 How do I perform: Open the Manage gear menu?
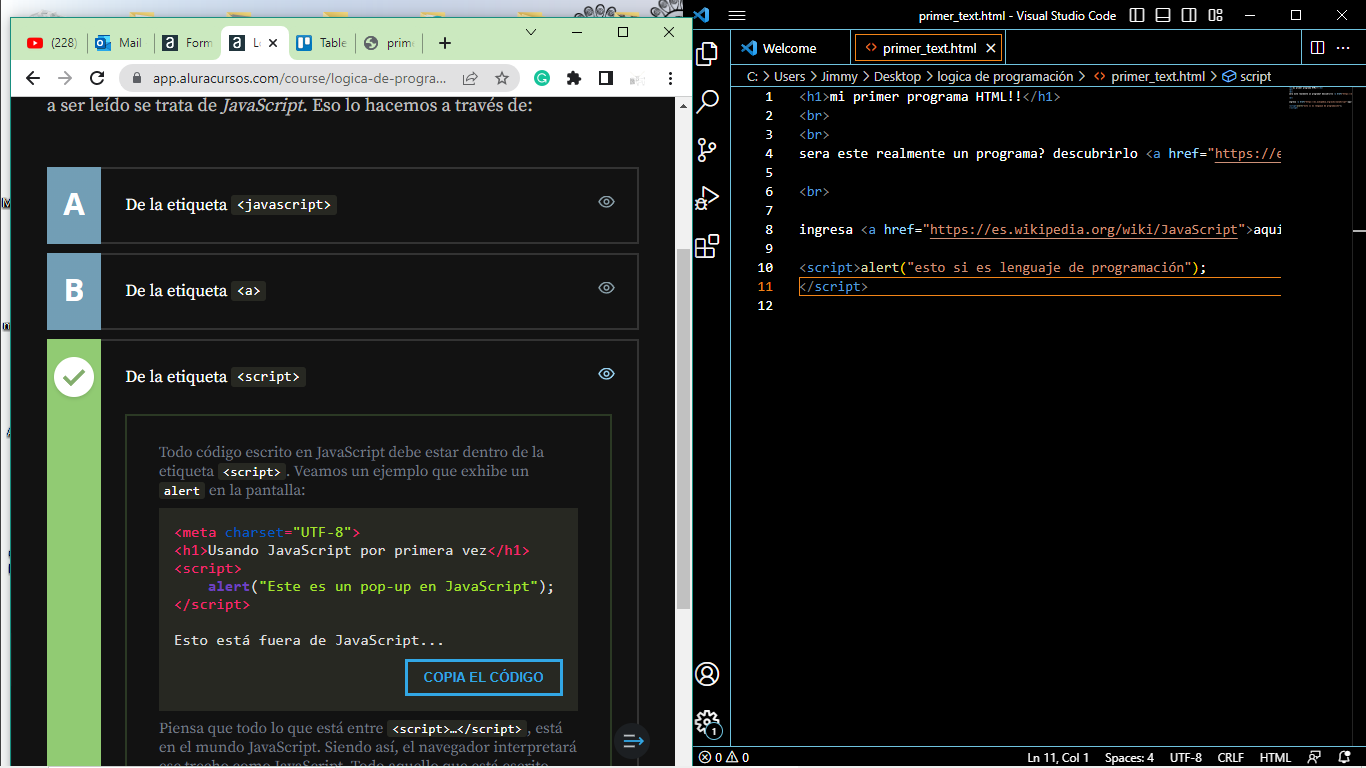point(707,722)
